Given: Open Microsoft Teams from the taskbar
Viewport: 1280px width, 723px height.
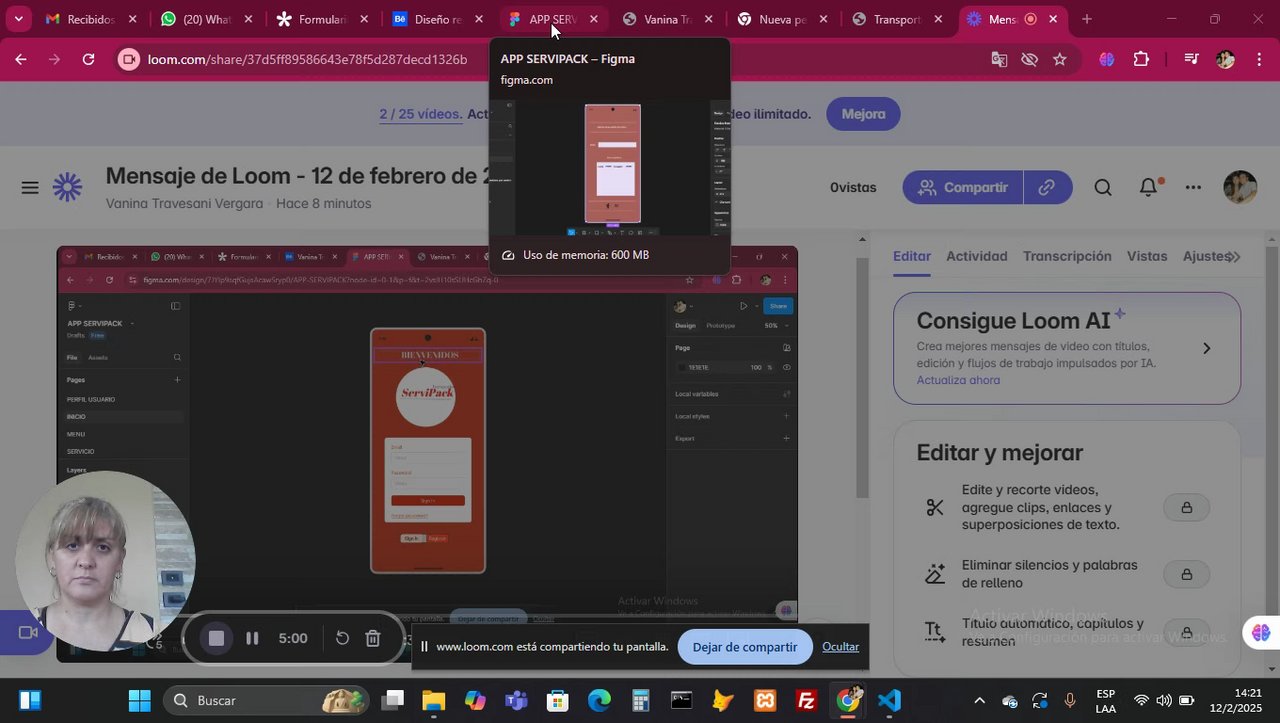Looking at the screenshot, I should (516, 700).
